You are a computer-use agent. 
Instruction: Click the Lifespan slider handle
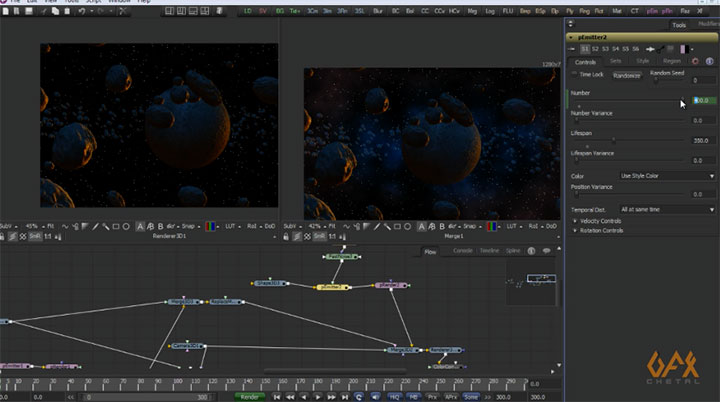coord(613,140)
